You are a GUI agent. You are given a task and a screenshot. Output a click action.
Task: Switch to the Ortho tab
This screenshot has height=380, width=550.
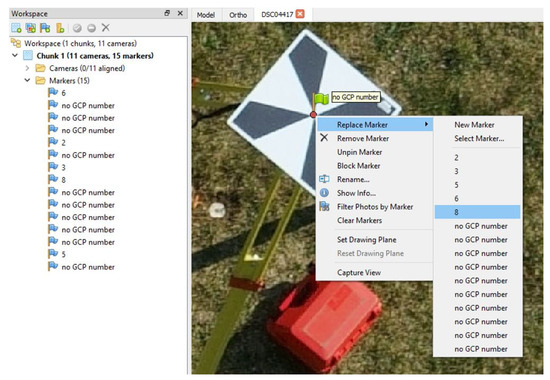(x=238, y=15)
